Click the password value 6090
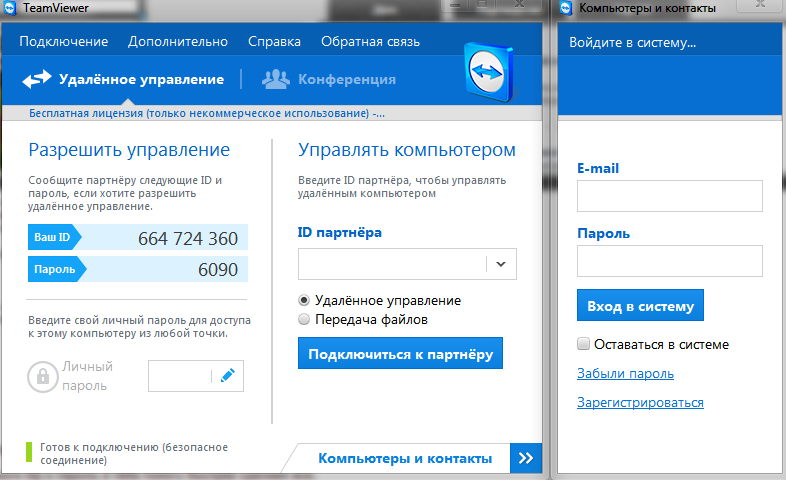Screen dimensions: 786x480 [x=218, y=270]
